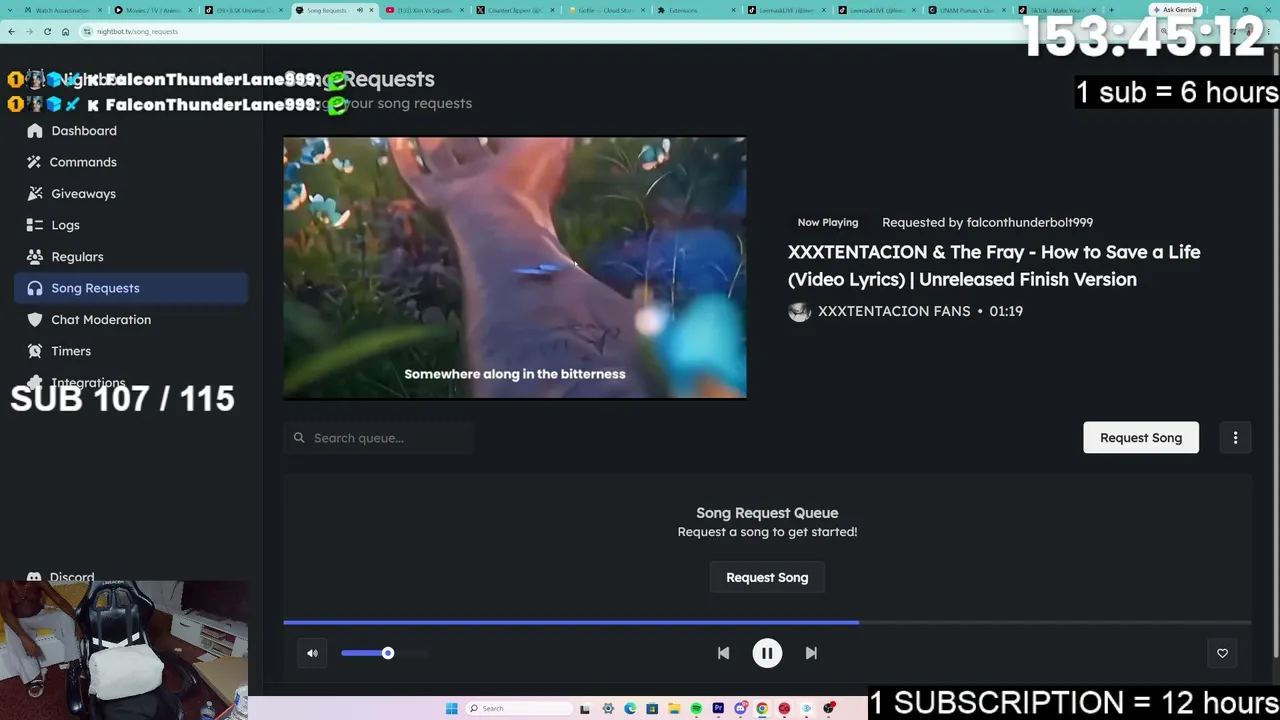This screenshot has width=1280, height=720.
Task: Open Discord from the taskbar
Action: tap(740, 709)
